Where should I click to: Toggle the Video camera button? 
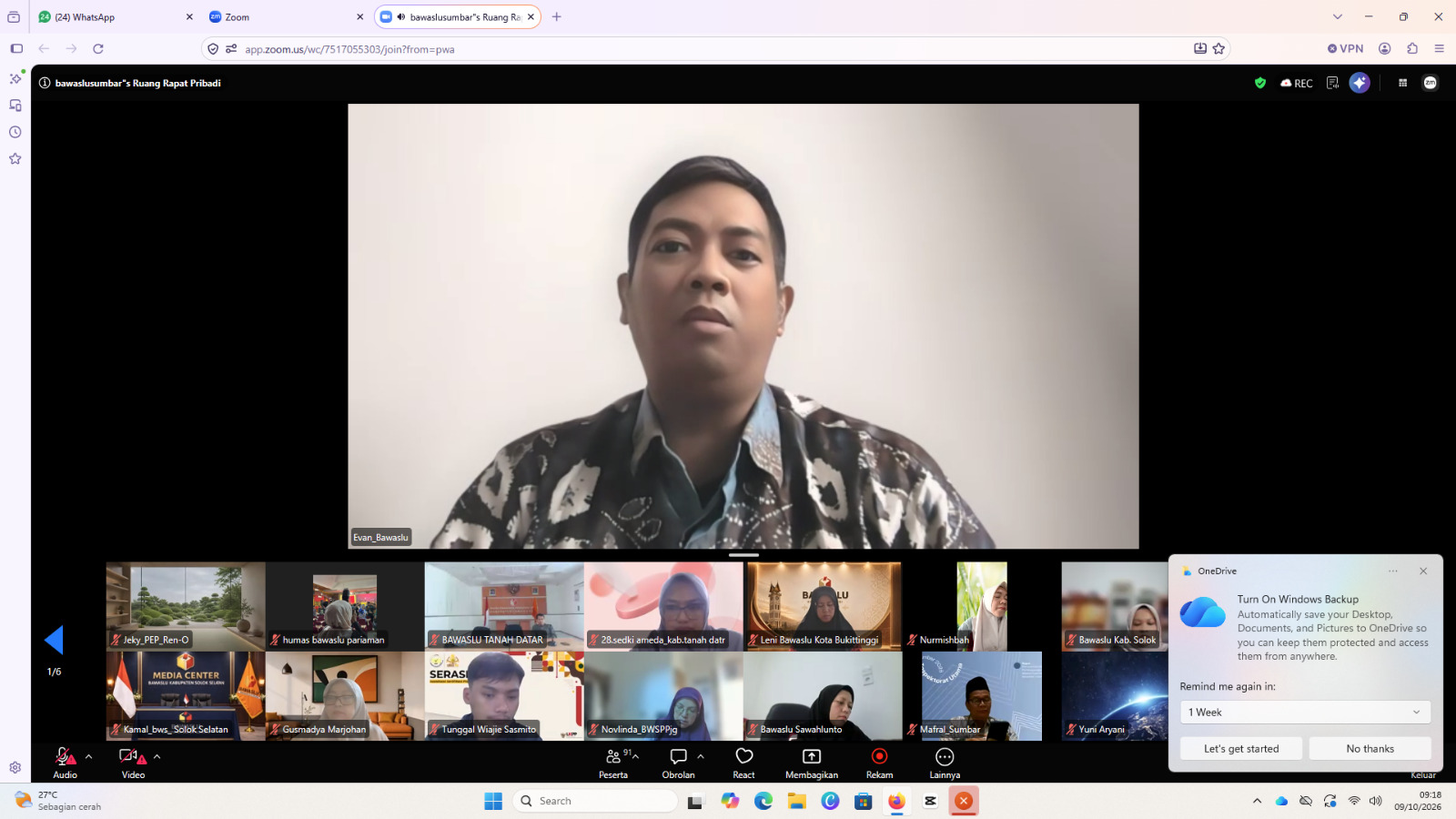[x=133, y=763]
